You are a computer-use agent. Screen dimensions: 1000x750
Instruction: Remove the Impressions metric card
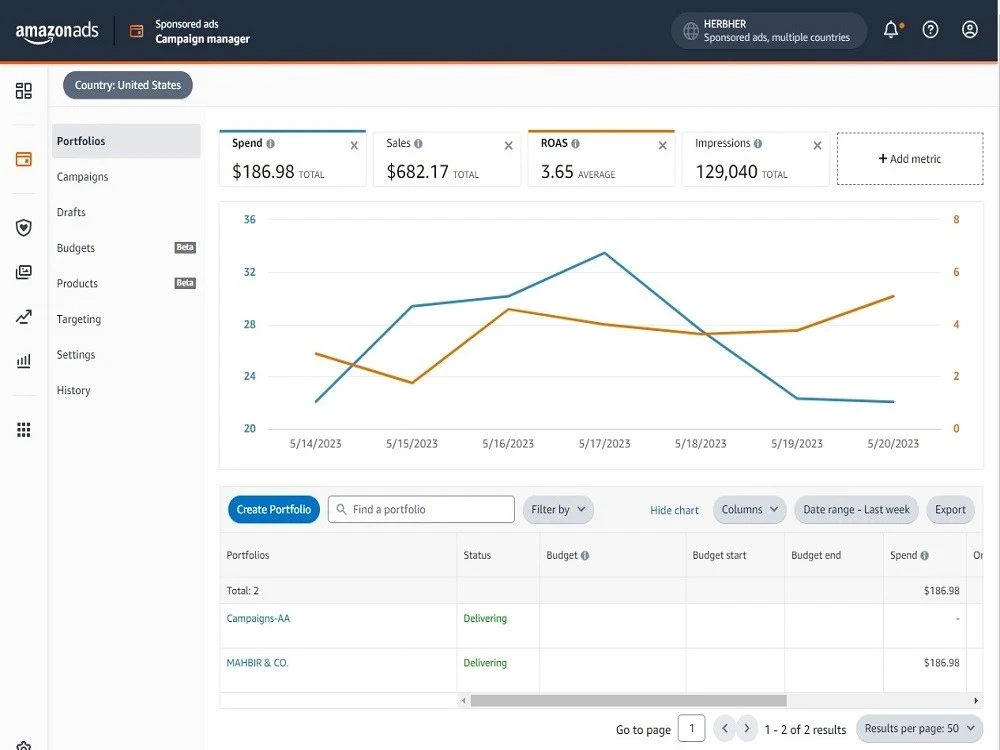click(x=817, y=145)
